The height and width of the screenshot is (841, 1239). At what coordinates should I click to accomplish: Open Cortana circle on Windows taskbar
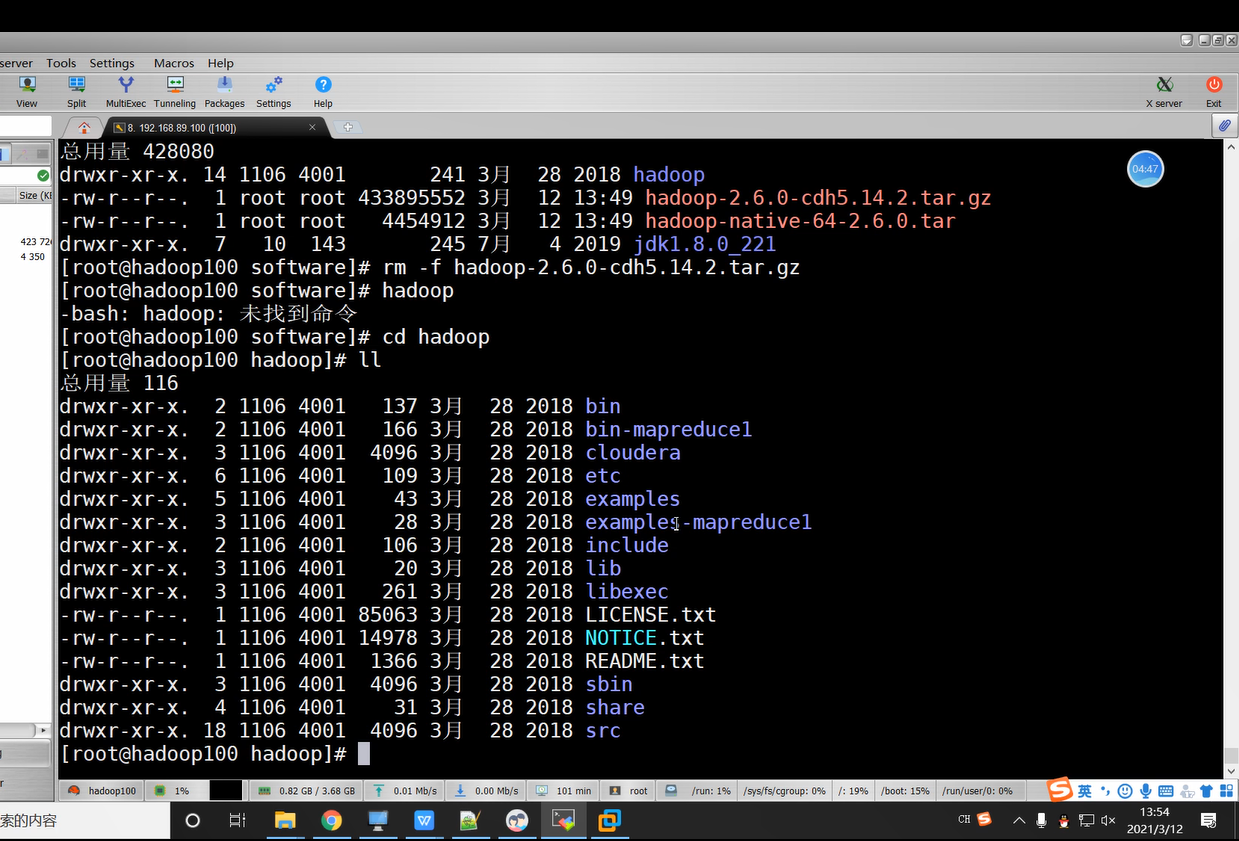193,821
